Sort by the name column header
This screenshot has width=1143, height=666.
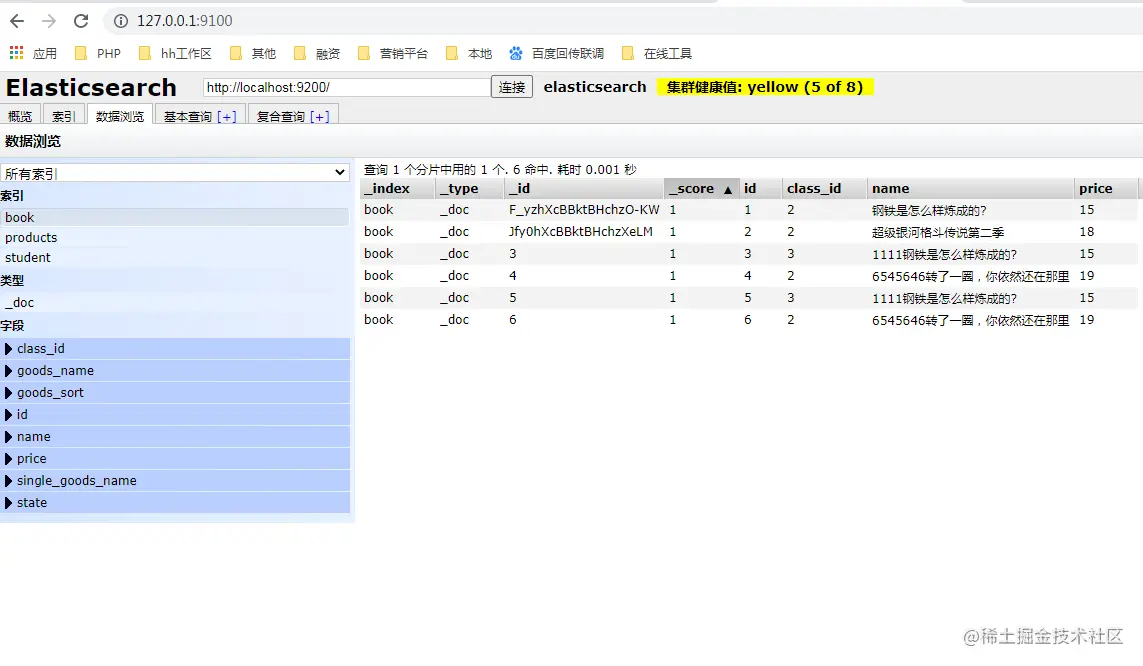click(970, 188)
